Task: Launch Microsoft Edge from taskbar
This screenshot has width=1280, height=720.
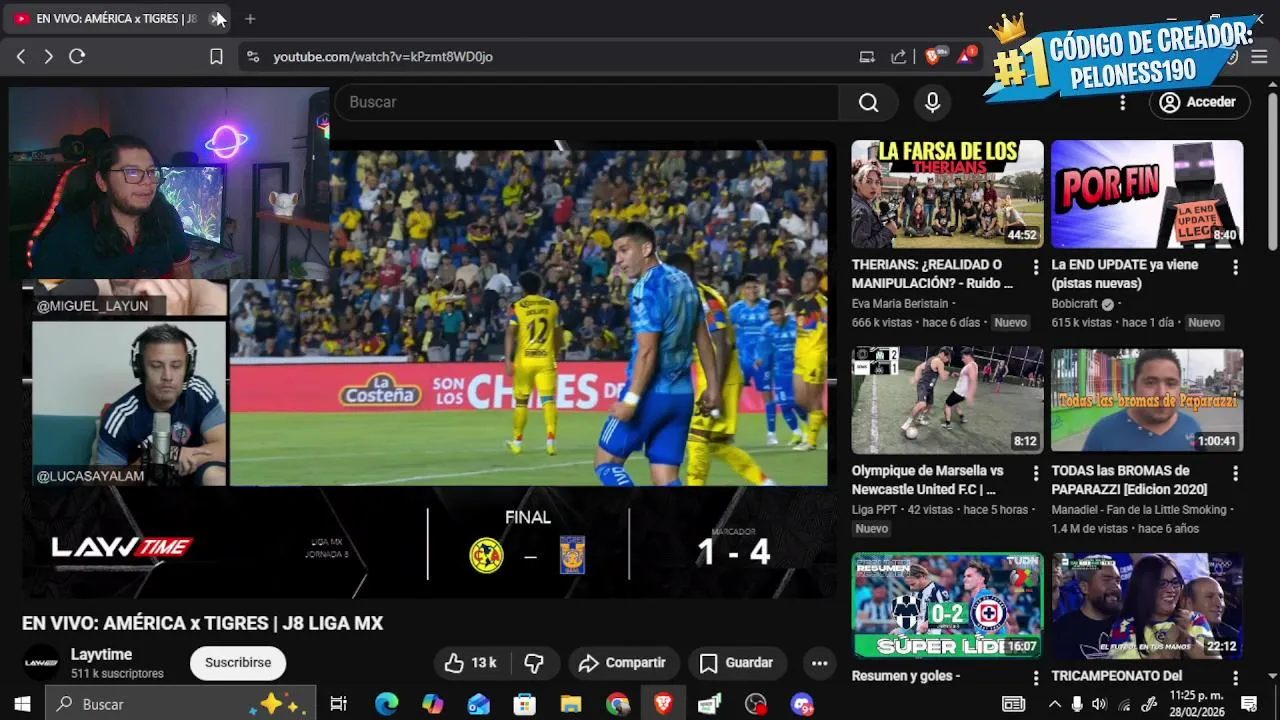Action: coord(386,704)
